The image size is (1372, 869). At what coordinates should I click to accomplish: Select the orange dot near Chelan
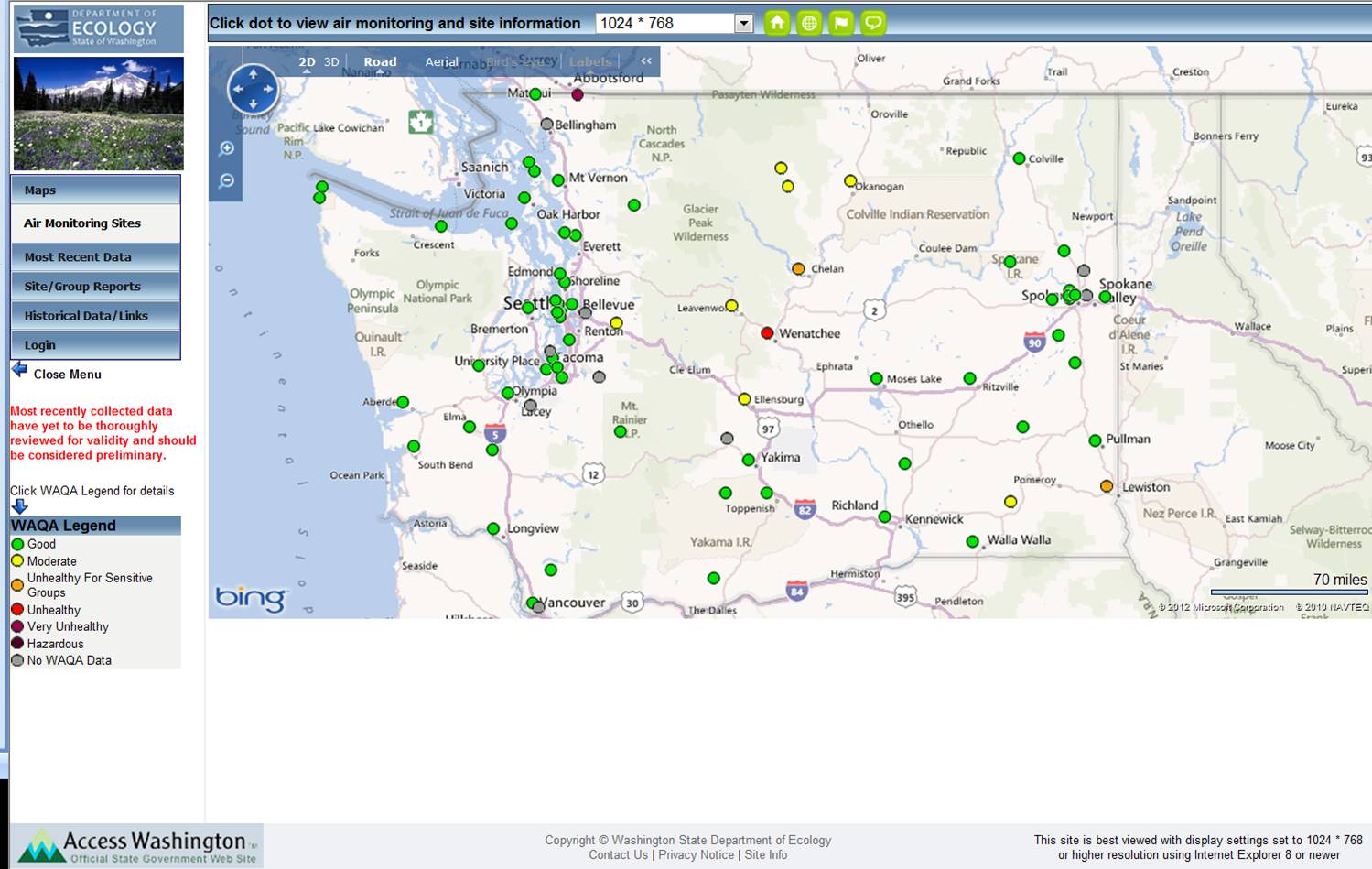(798, 269)
